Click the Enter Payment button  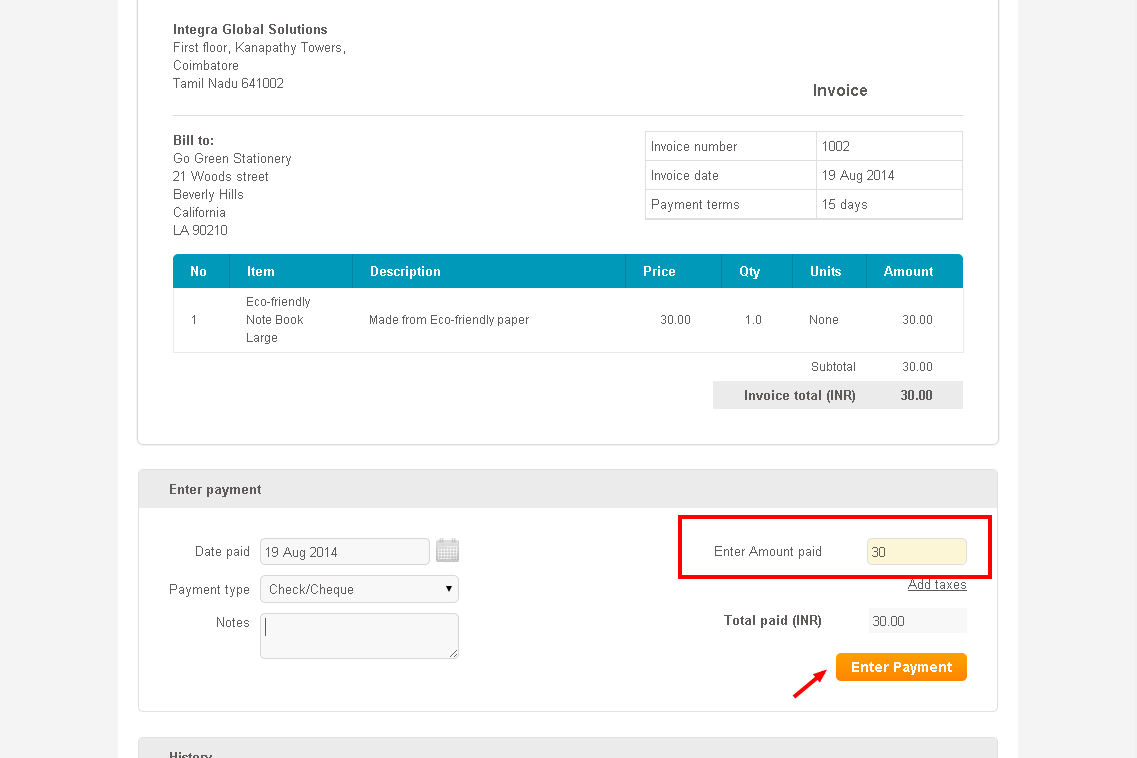[x=901, y=667]
